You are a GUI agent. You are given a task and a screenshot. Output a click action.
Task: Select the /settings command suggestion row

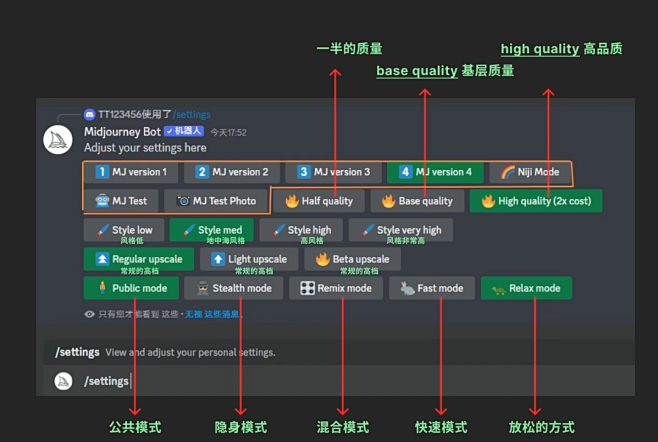point(339,352)
